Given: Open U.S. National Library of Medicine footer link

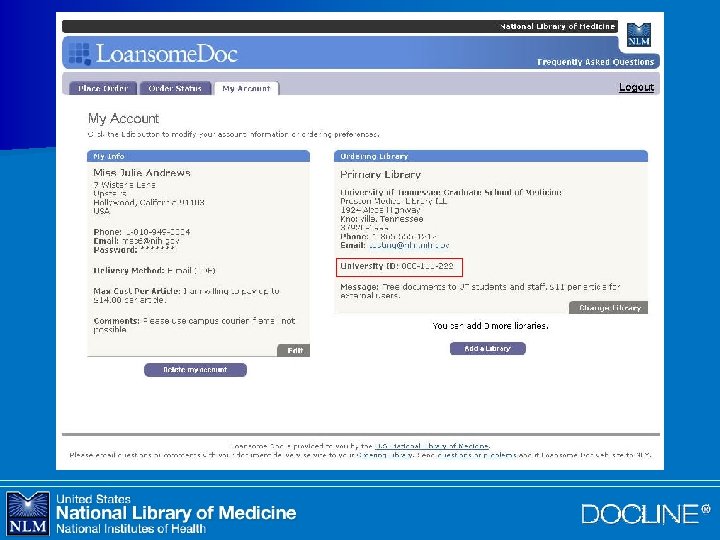Looking at the screenshot, I should coord(432,446).
